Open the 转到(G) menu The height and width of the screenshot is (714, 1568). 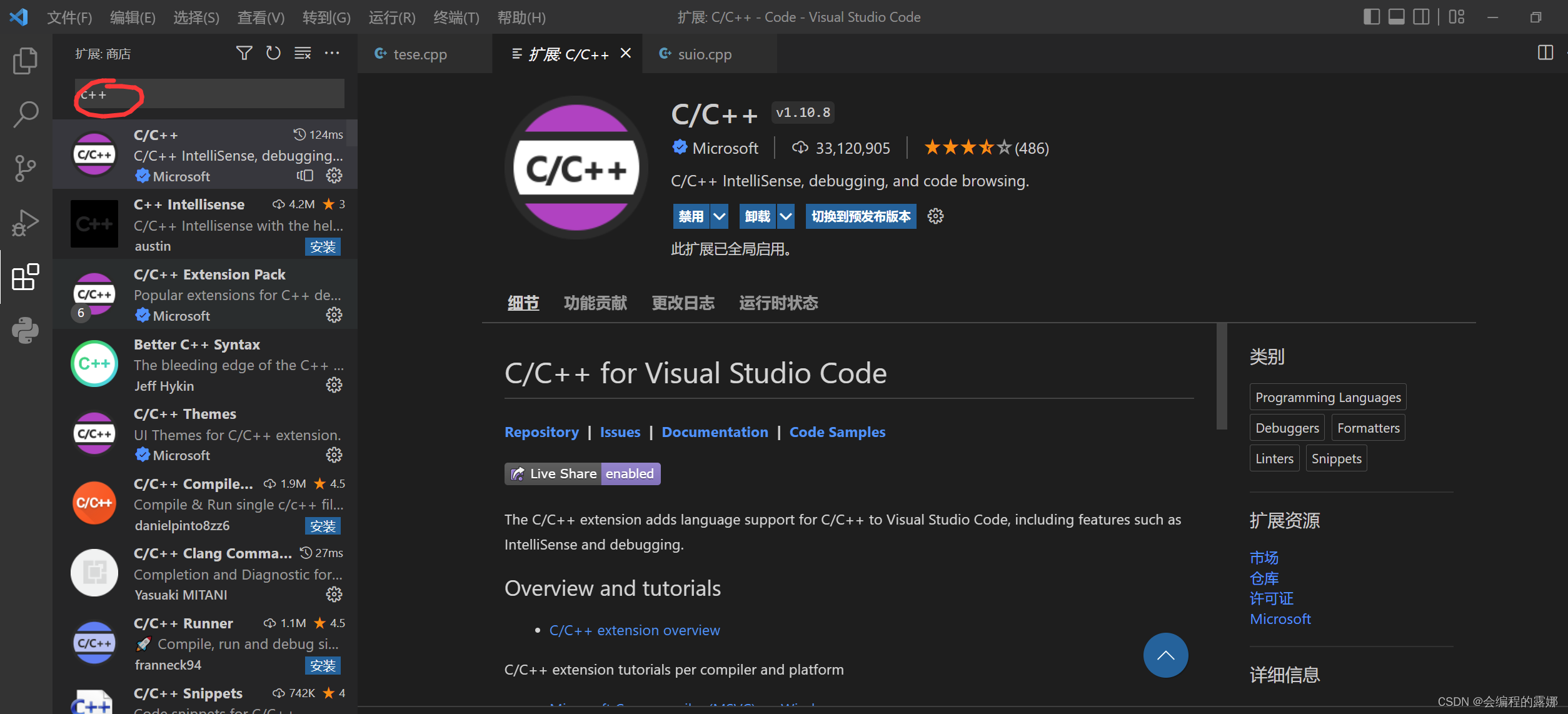[x=326, y=18]
